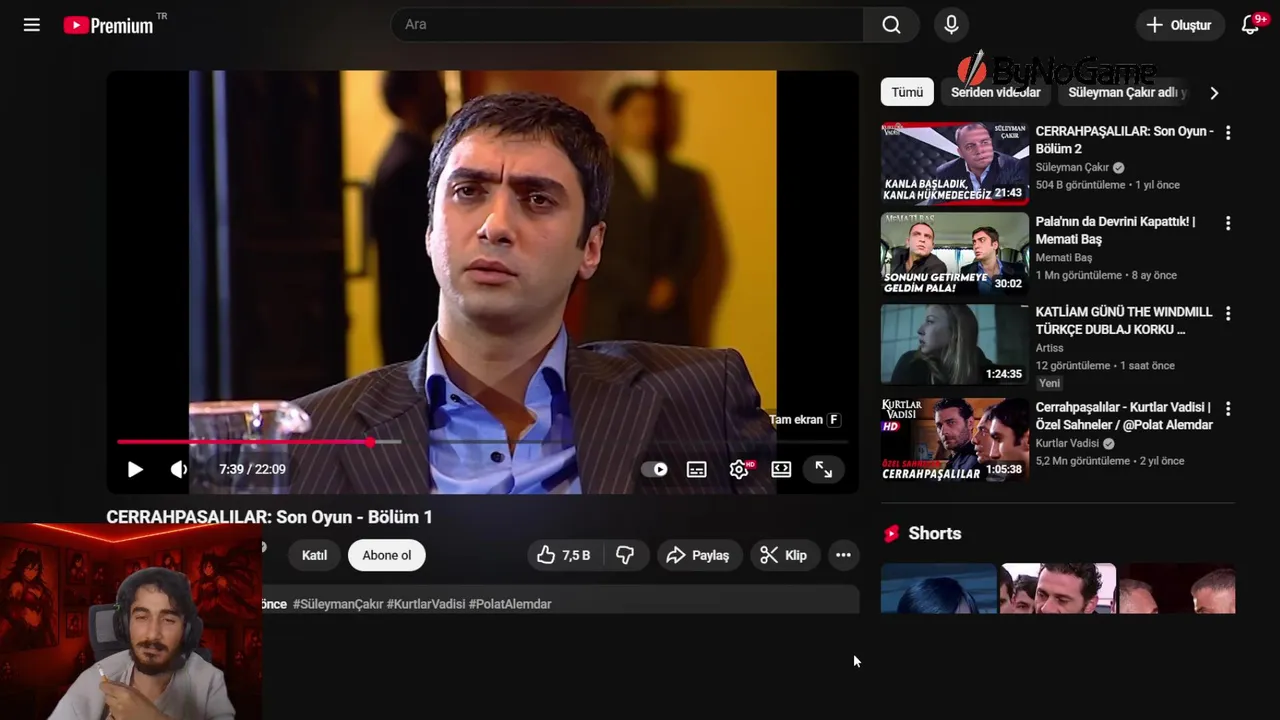1280x720 pixels.
Task: Open more actions three-dot menu below video
Action: coord(843,555)
